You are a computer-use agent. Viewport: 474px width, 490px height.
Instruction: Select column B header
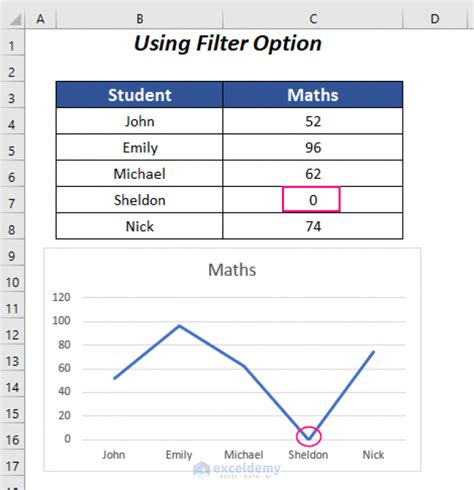pyautogui.click(x=140, y=19)
